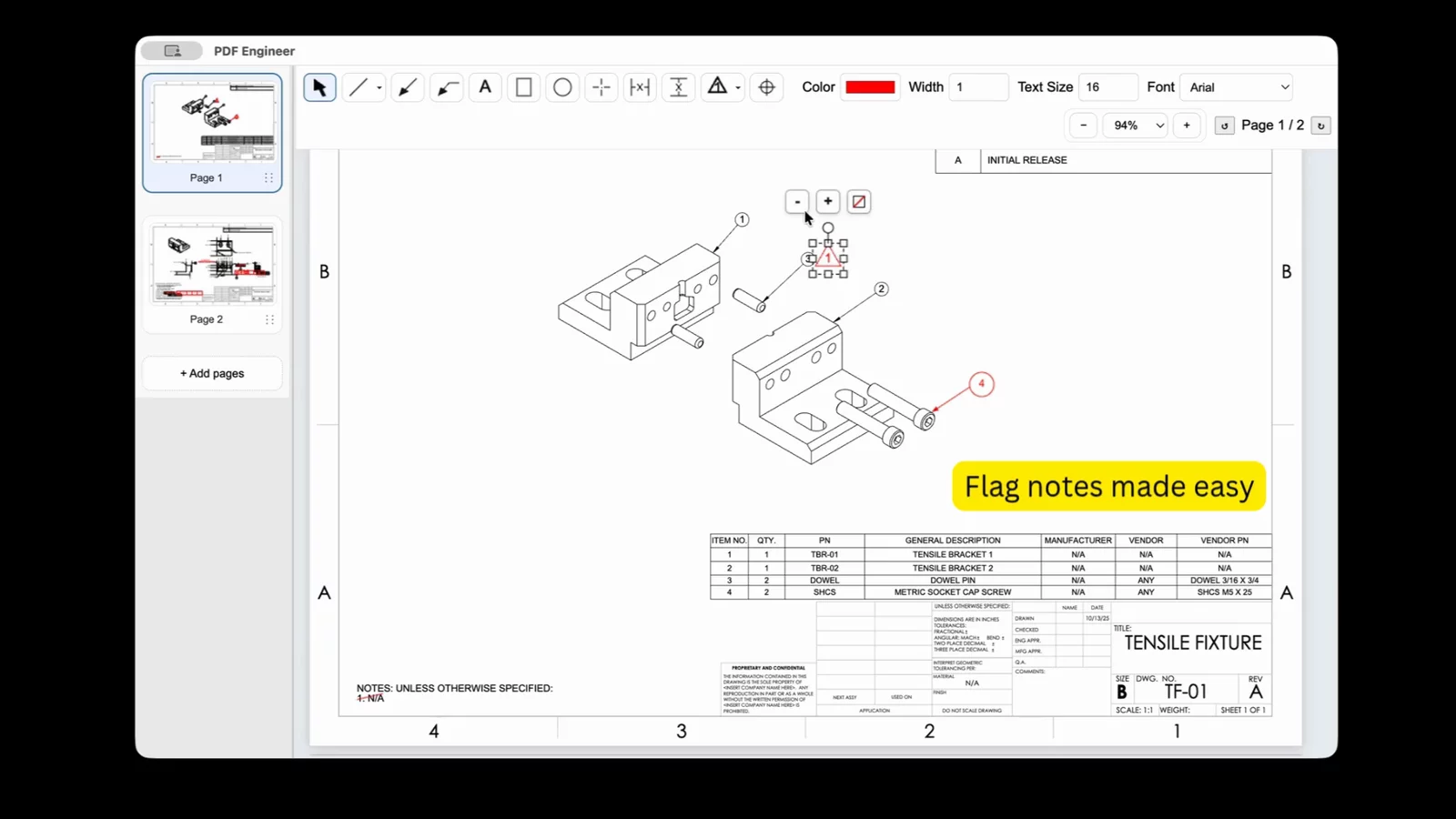
Task: Activate the horizontal dimension tool
Action: tap(640, 87)
